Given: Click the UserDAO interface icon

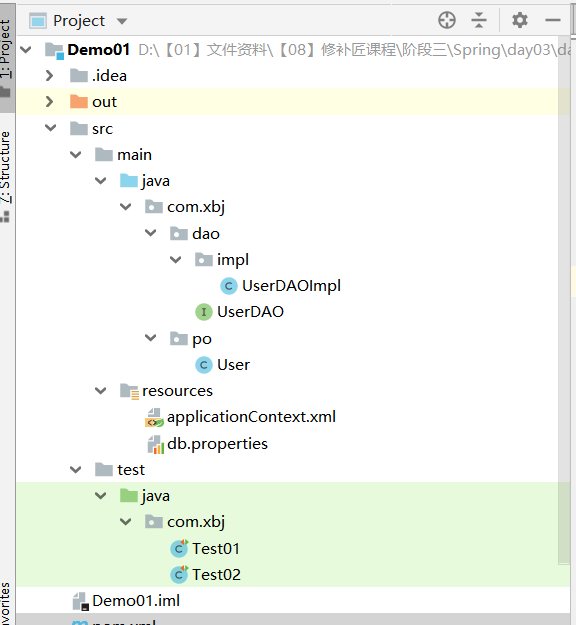Looking at the screenshot, I should coord(204,312).
